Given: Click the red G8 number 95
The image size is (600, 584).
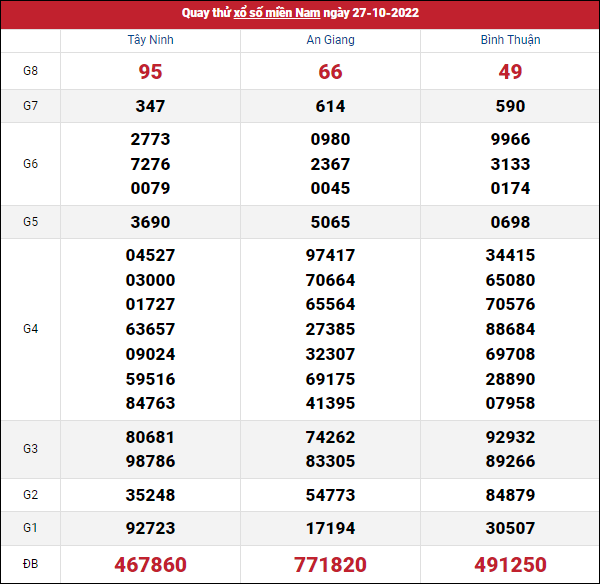Looking at the screenshot, I should (x=150, y=72).
